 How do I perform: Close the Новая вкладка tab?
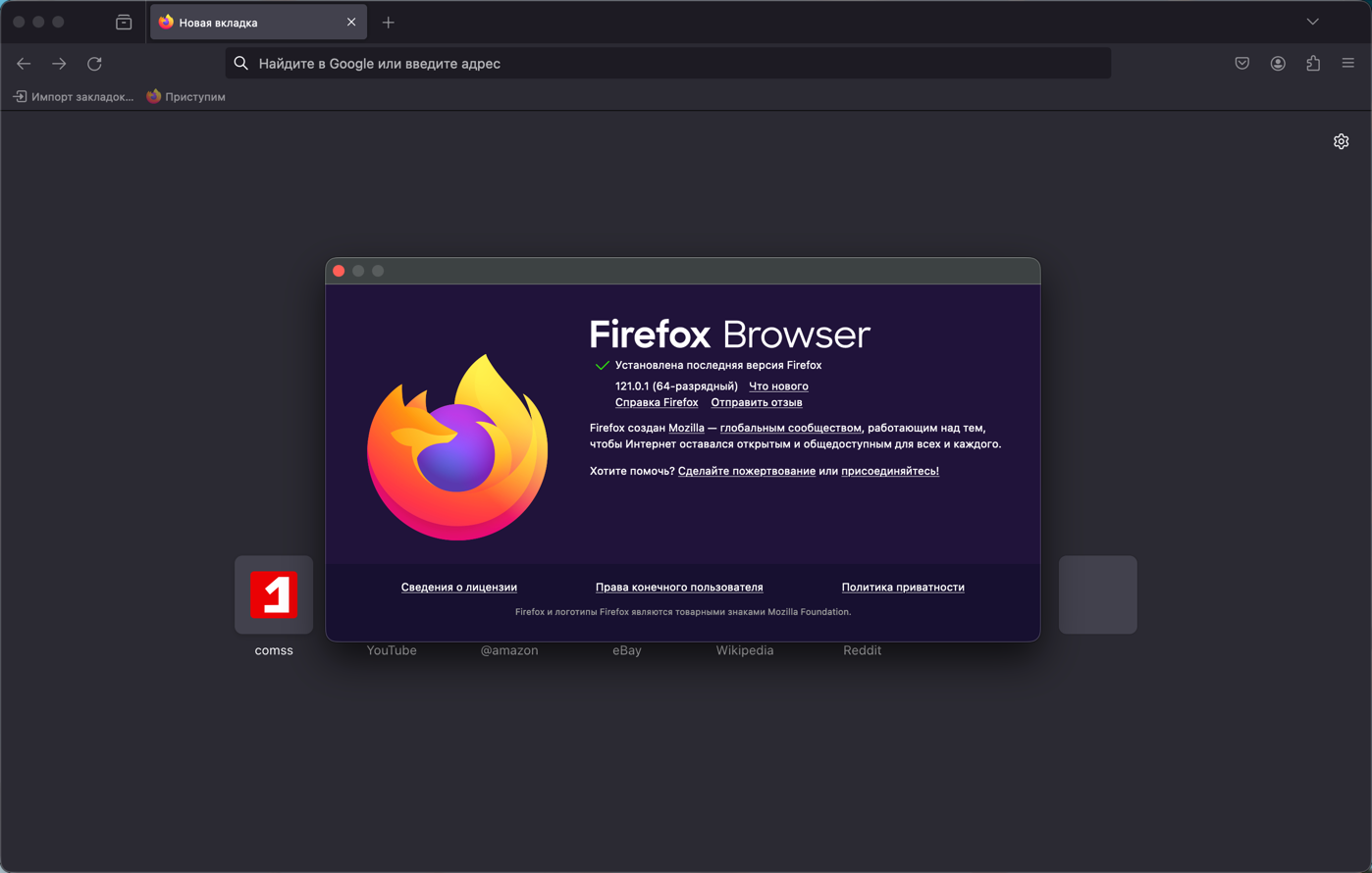[351, 22]
